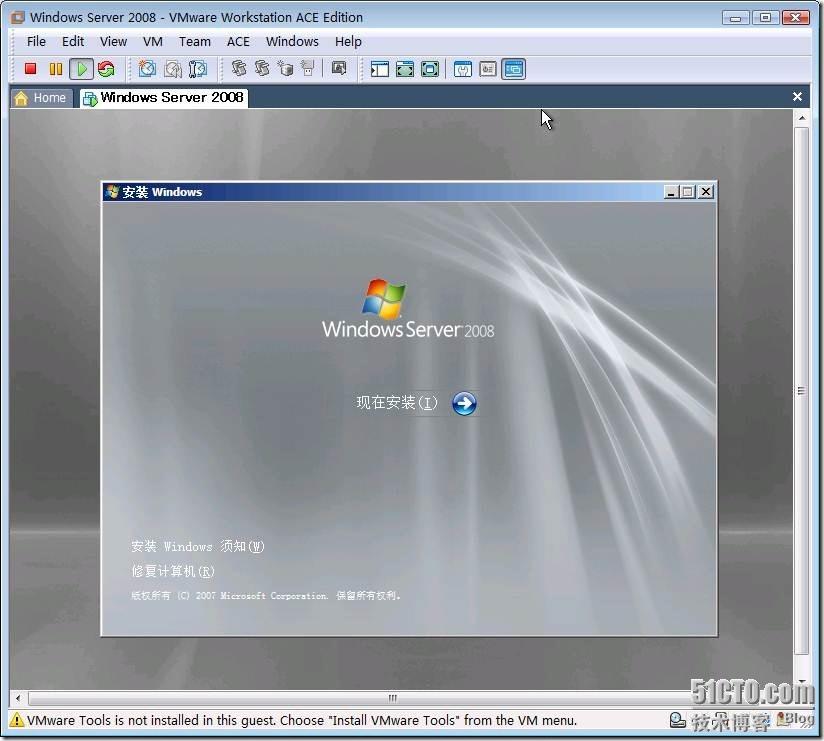824x741 pixels.
Task: Click the summary view wrench window icon
Action: point(462,69)
